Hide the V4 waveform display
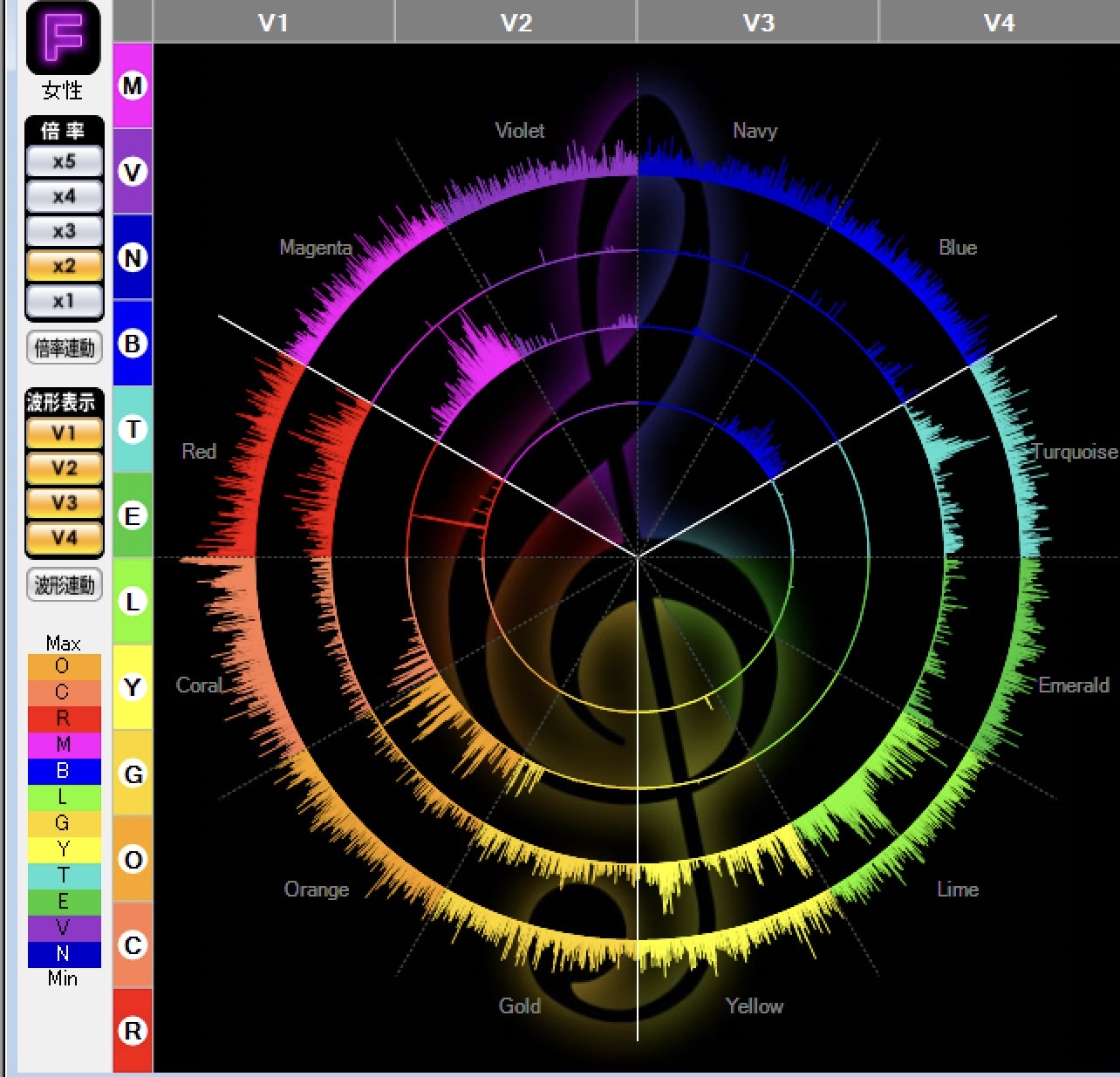Viewport: 1120px width, 1077px height. (x=64, y=538)
